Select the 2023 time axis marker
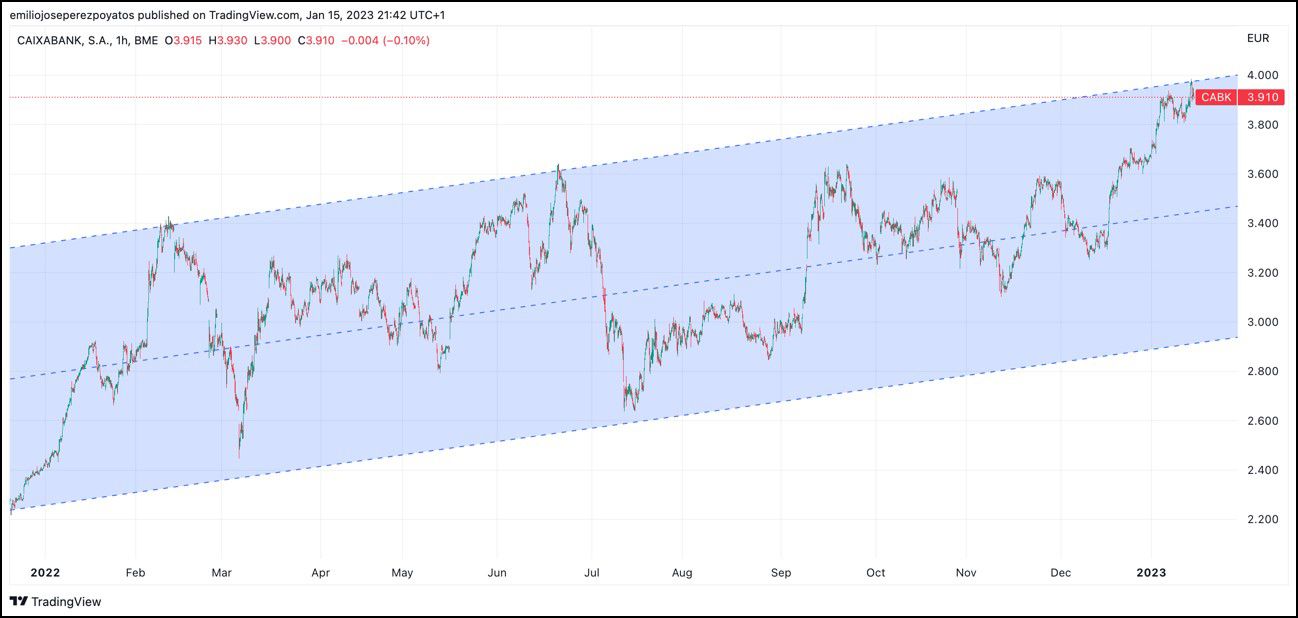This screenshot has width=1298, height=618. point(1151,573)
